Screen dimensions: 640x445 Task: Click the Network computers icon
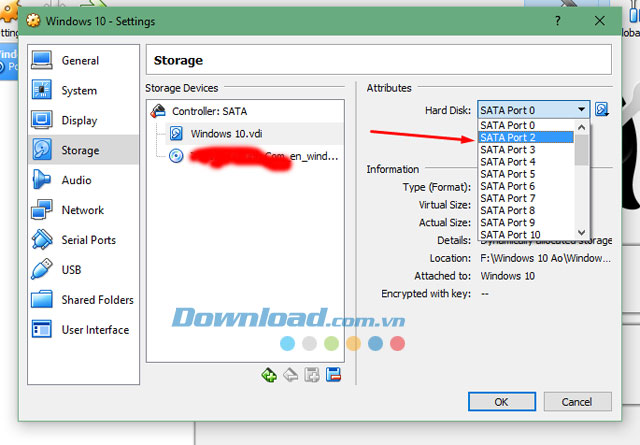(x=42, y=209)
